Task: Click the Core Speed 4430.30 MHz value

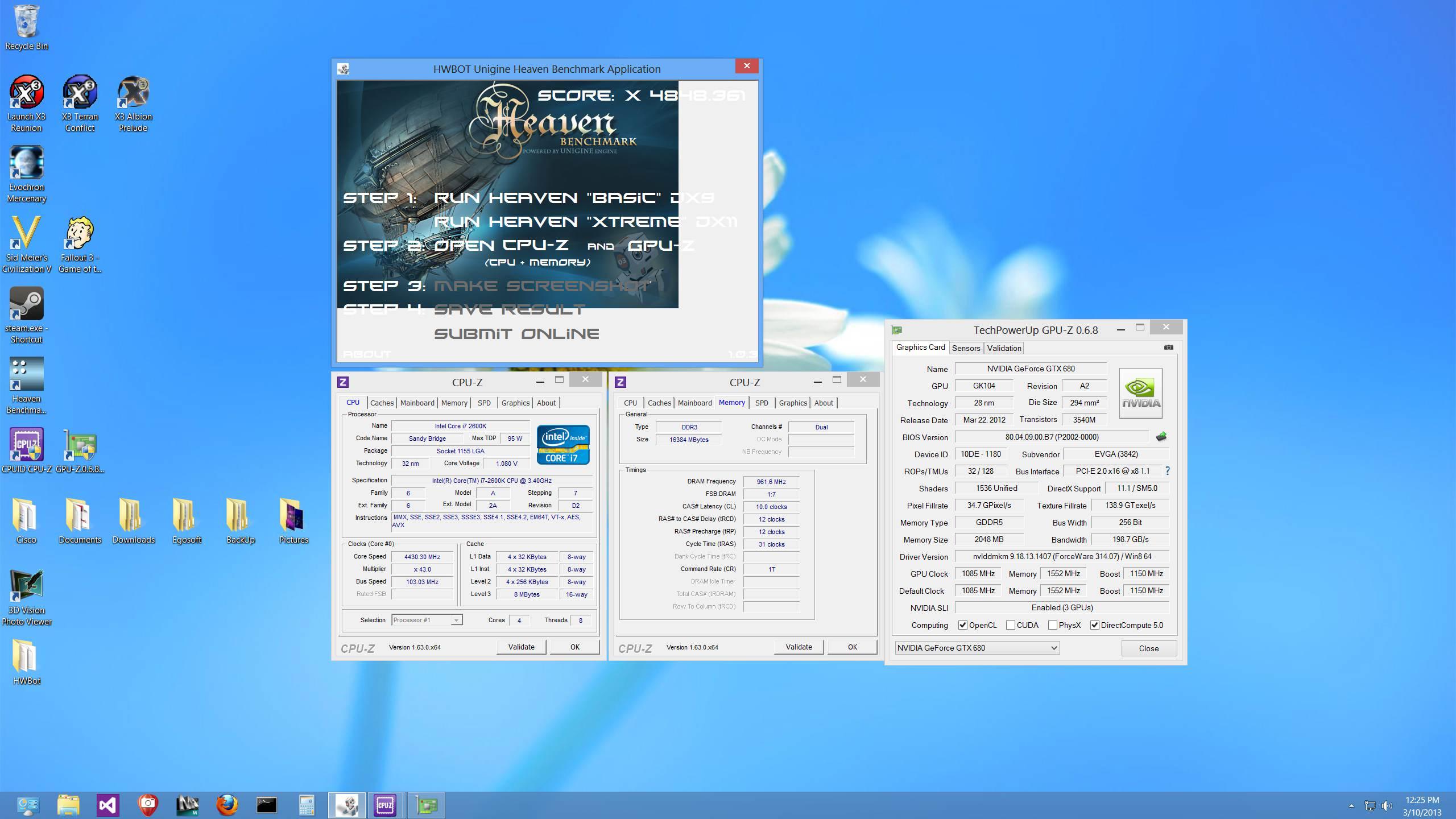Action: 422,557
